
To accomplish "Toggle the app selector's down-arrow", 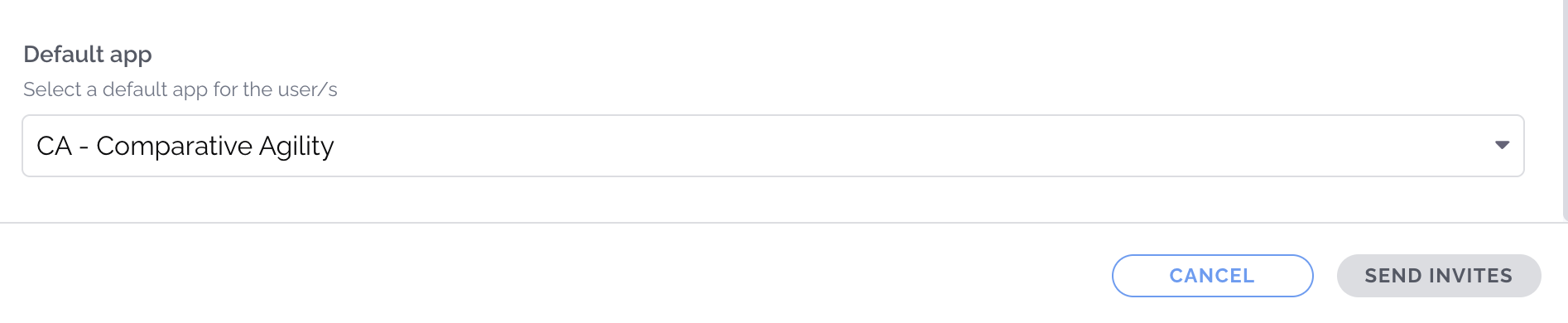I will (1502, 145).
